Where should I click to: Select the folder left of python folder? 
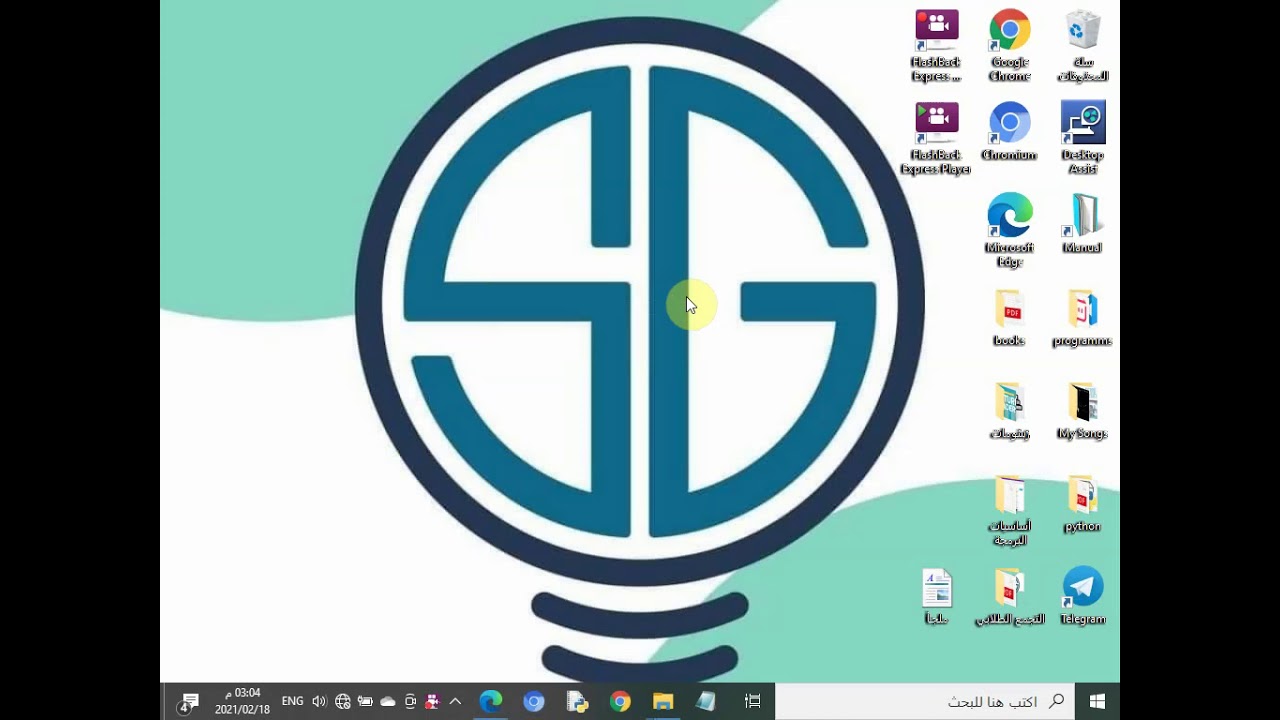coord(1009,511)
